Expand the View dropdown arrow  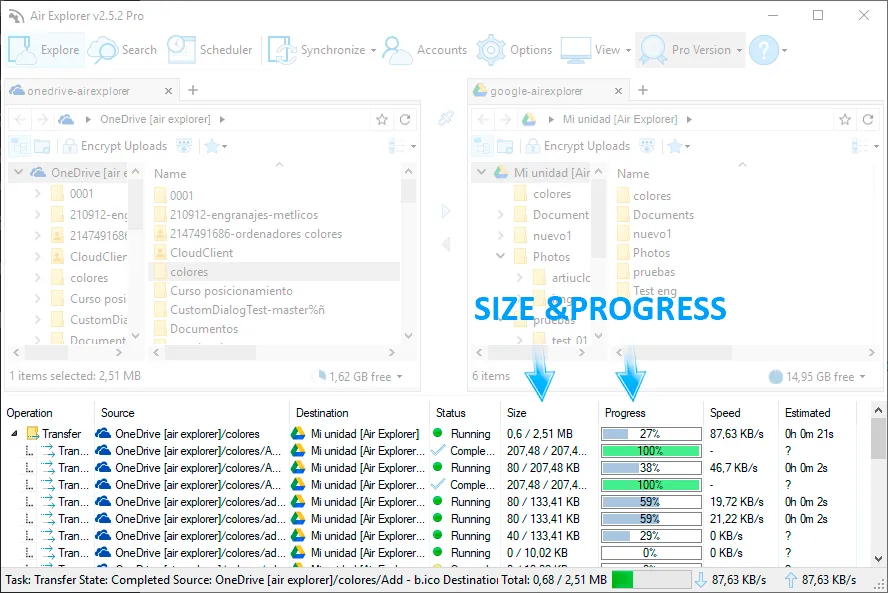coord(628,50)
